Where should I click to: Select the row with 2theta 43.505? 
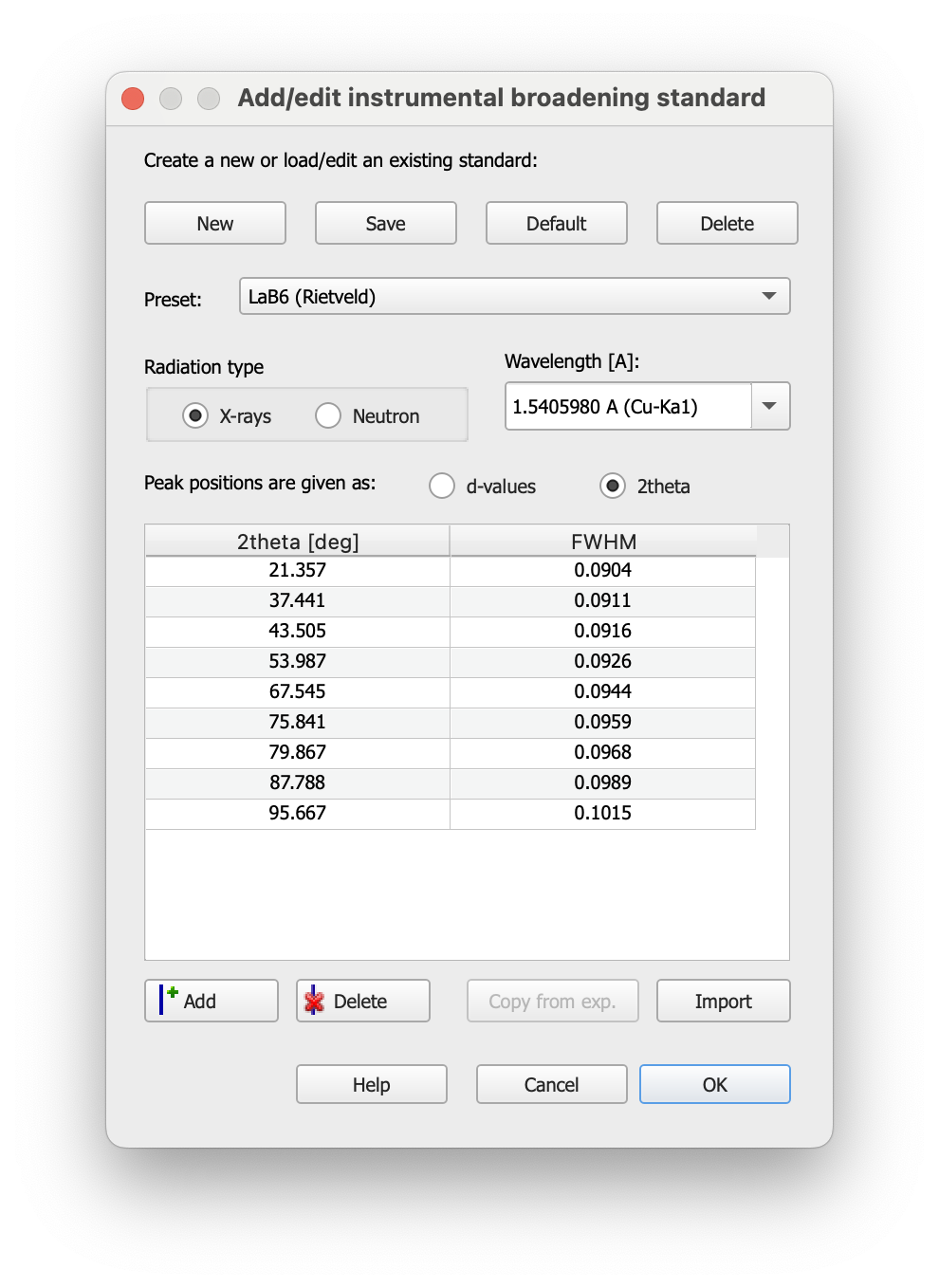298,631
